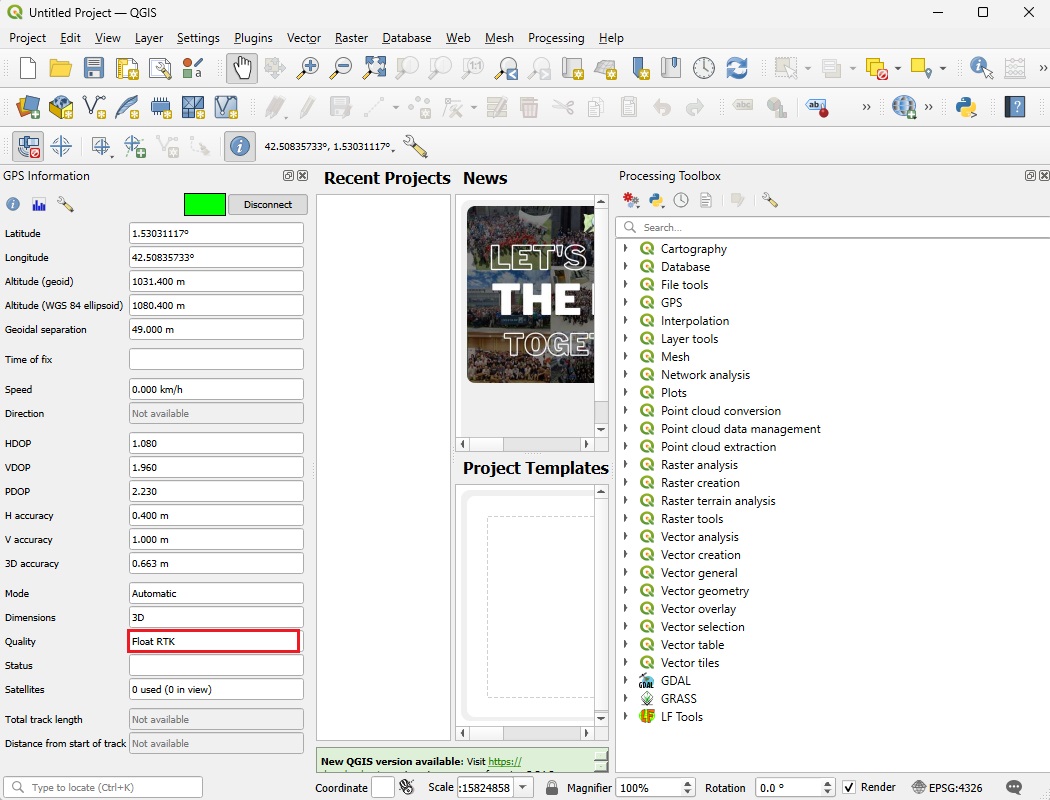The width and height of the screenshot is (1050, 800).
Task: Toggle the scale lock padlock icon
Action: point(552,788)
